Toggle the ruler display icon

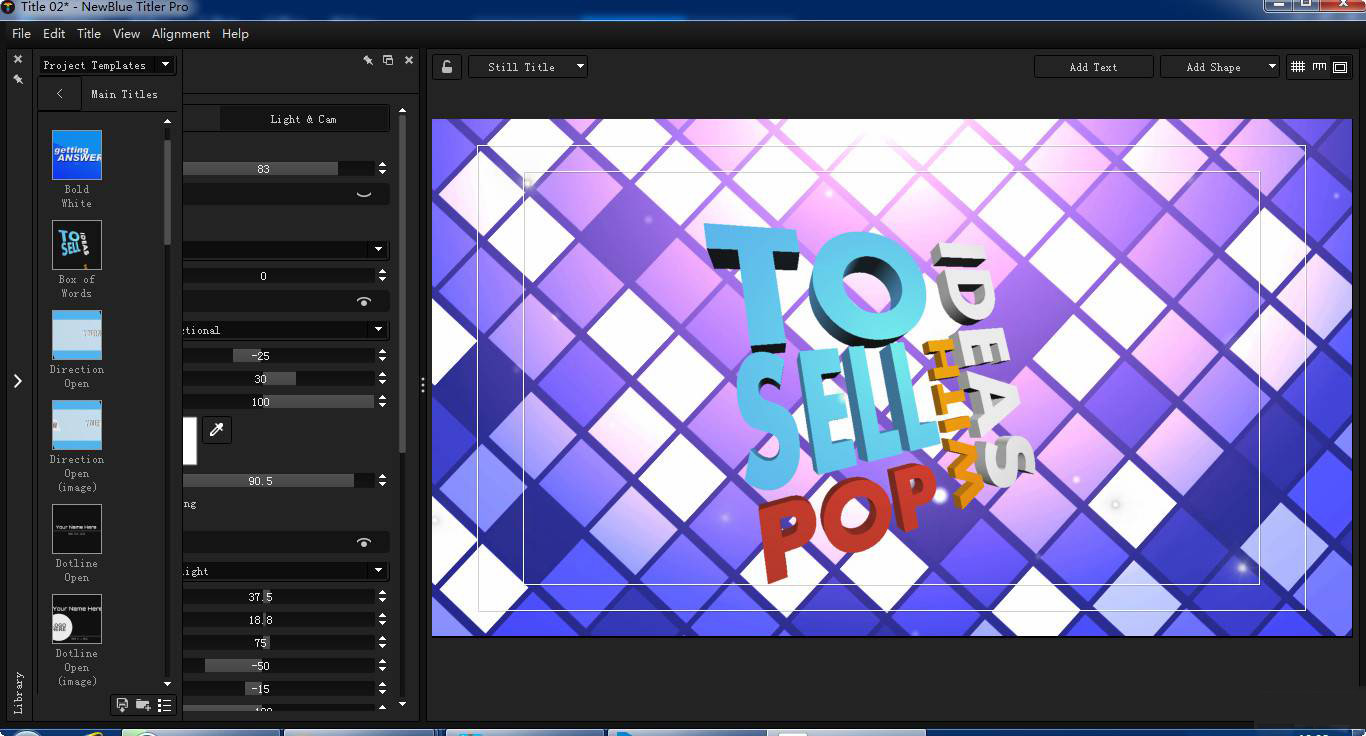pyautogui.click(x=1319, y=67)
